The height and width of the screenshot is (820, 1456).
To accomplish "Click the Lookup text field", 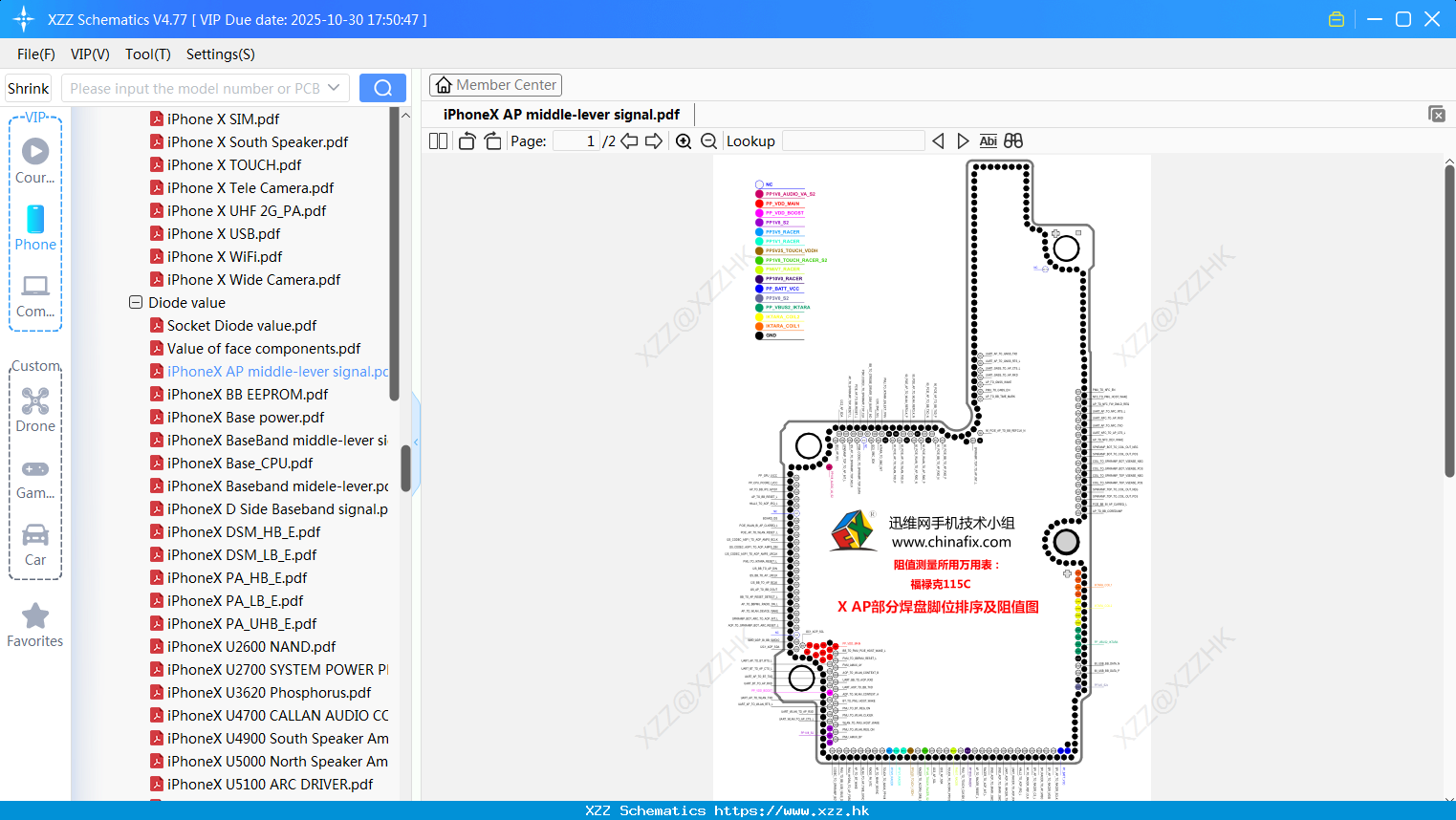I will coord(854,141).
